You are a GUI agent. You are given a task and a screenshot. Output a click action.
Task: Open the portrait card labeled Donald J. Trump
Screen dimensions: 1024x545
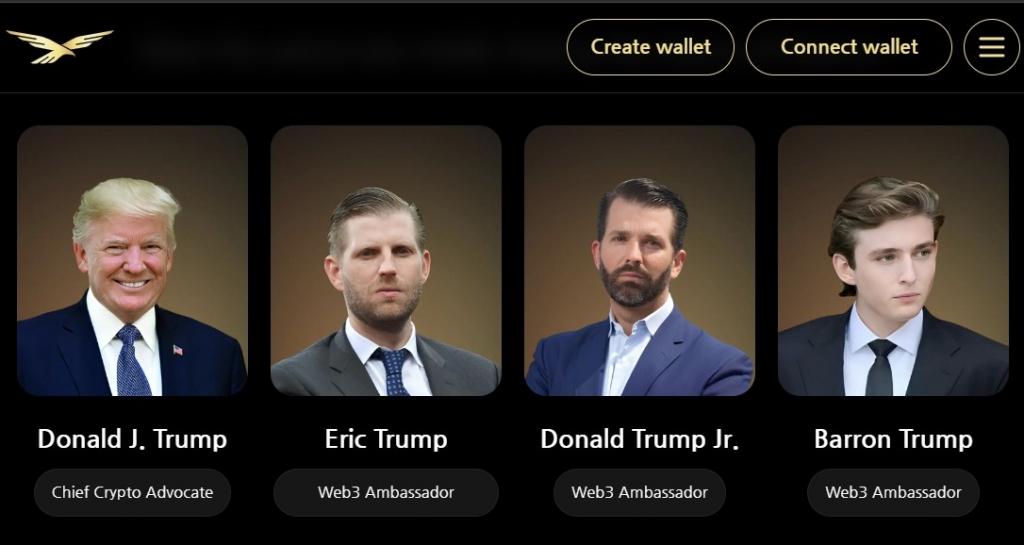click(x=133, y=260)
